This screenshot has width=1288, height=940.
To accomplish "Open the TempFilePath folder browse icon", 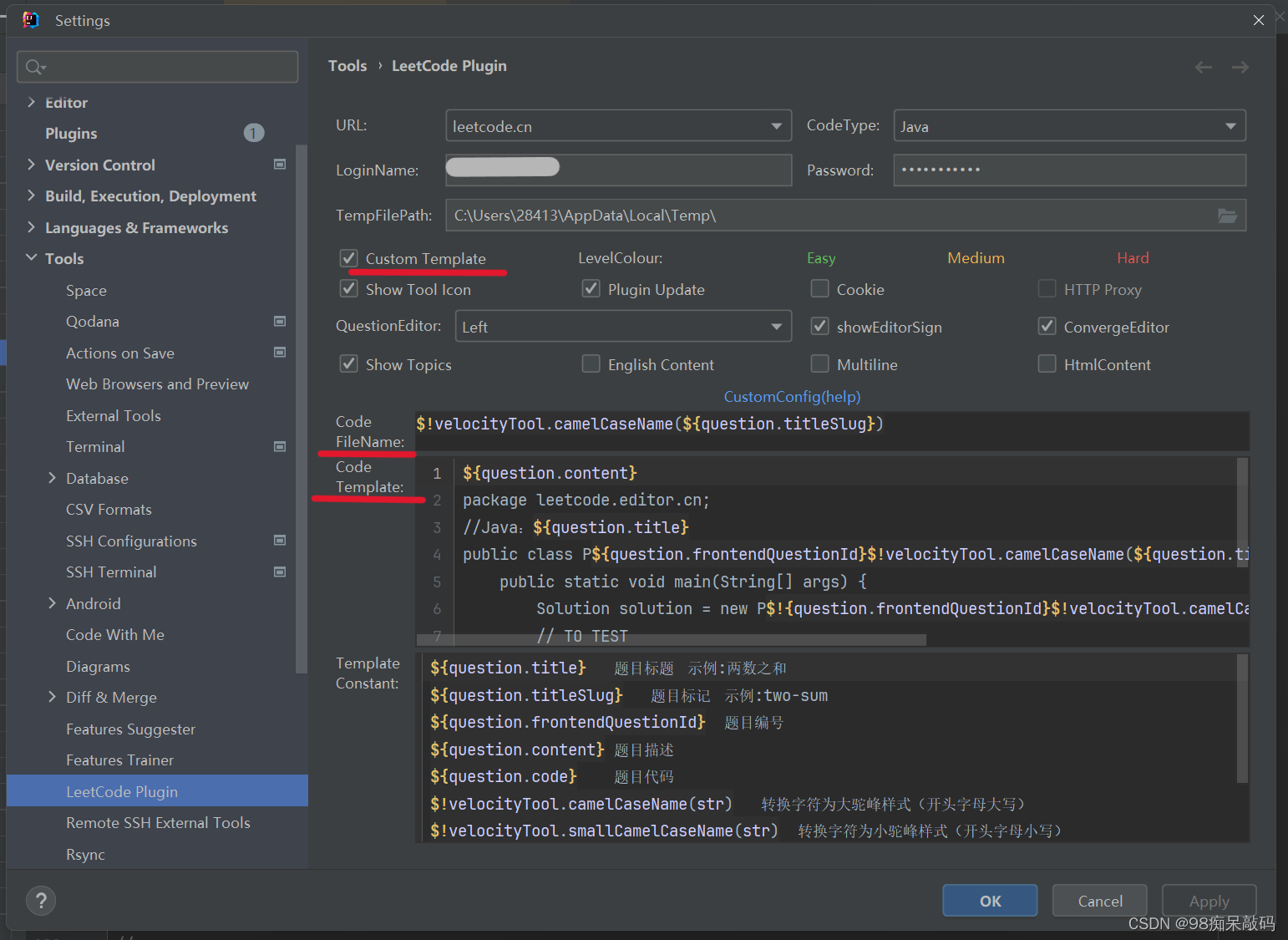I will click(1227, 216).
